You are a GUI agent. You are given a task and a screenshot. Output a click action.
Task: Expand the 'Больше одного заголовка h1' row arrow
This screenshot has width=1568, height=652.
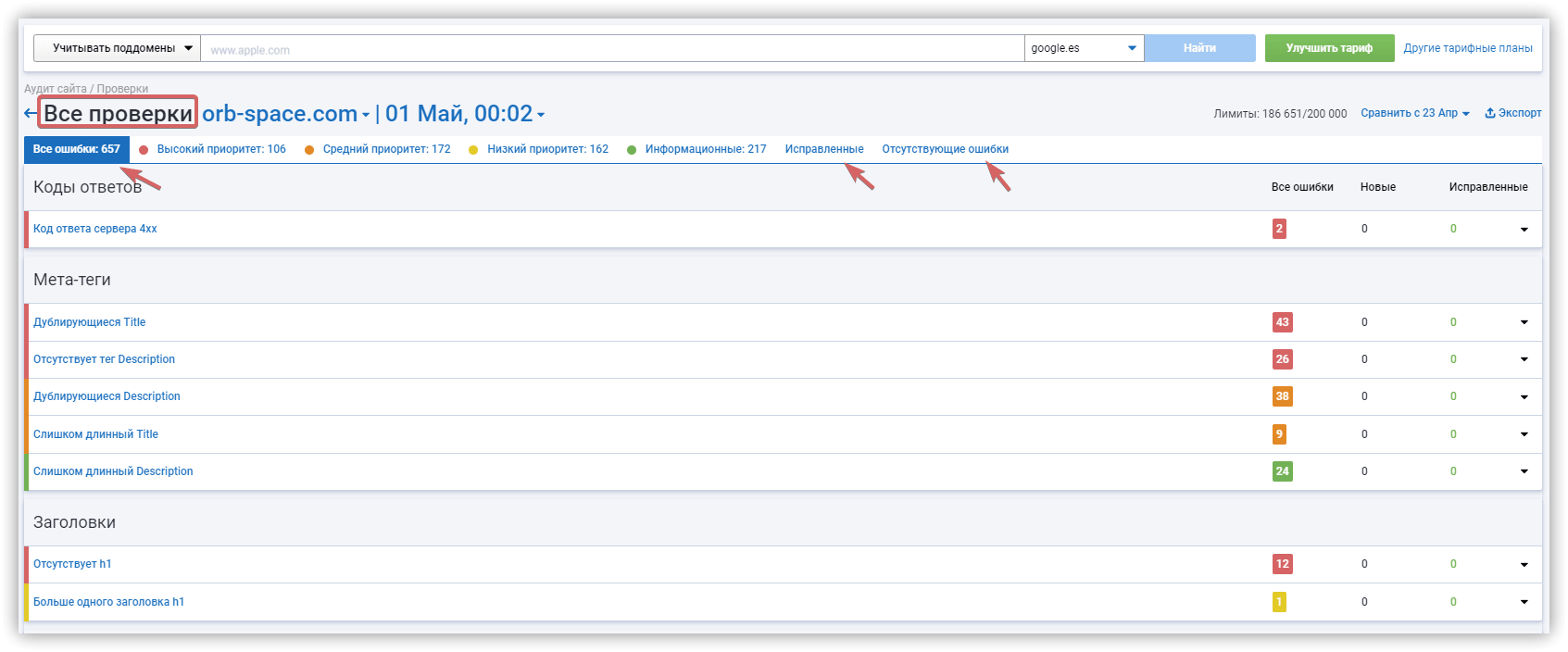(1524, 602)
